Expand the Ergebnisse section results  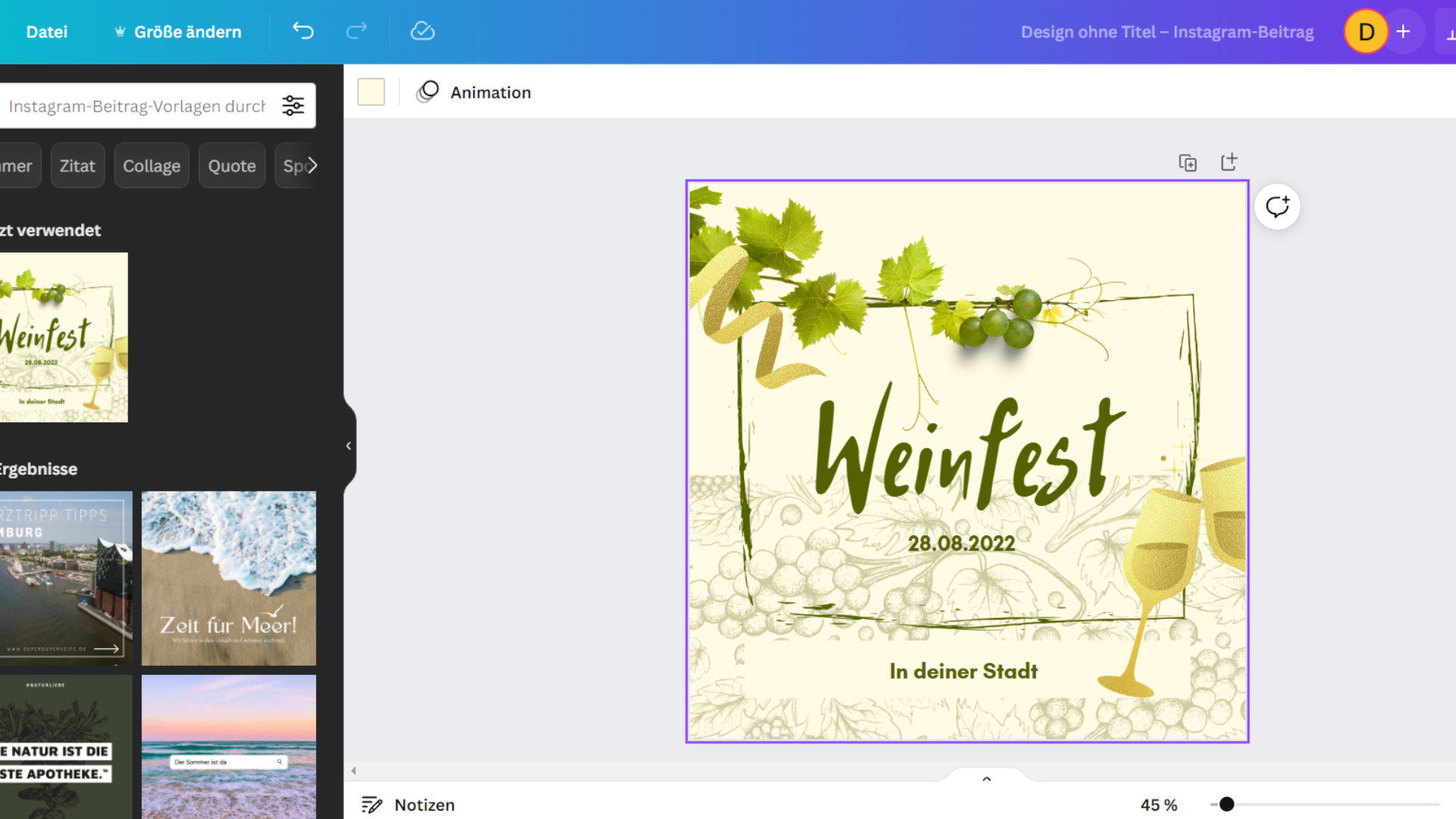click(38, 468)
